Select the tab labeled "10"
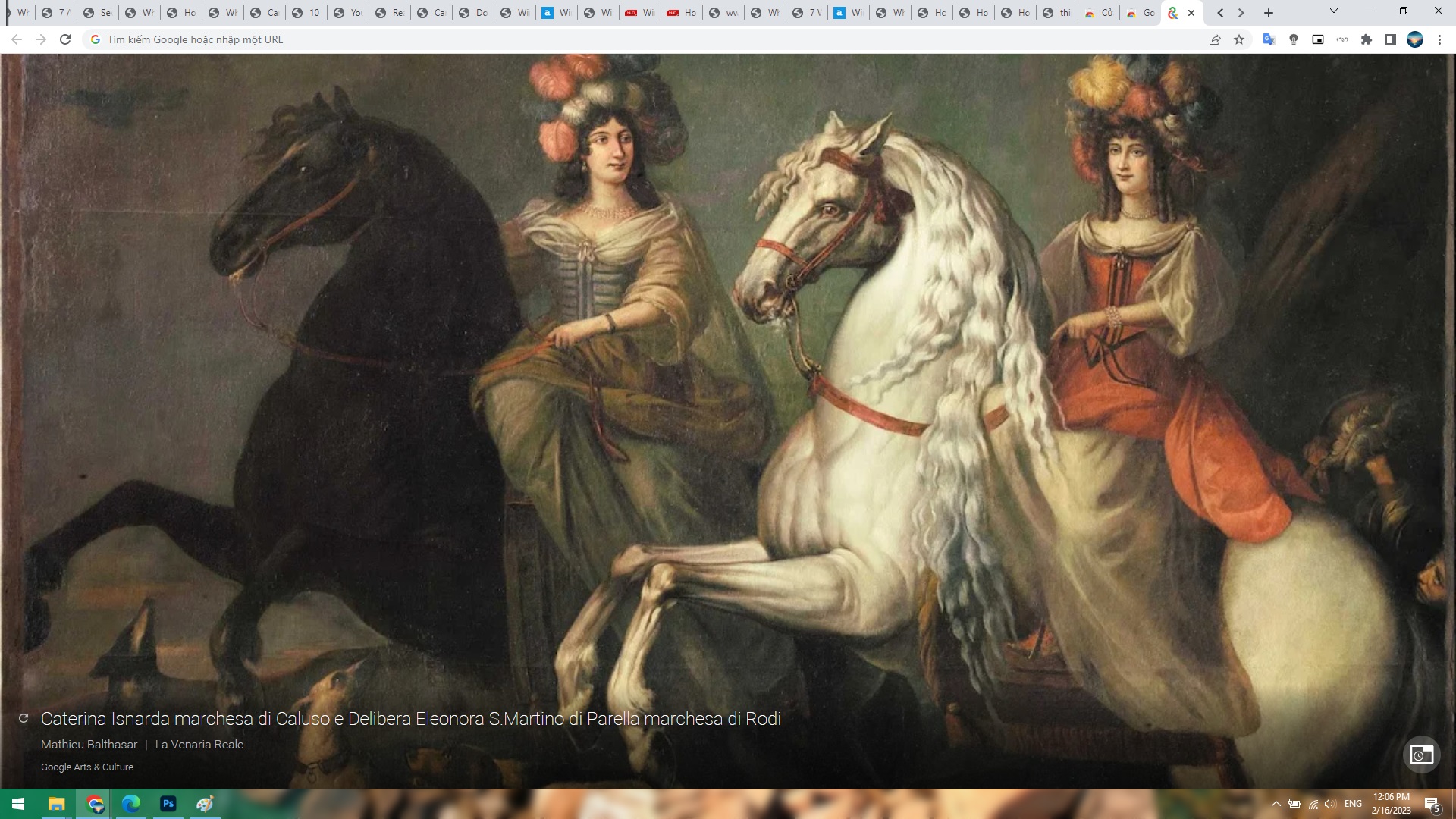1456x819 pixels. point(306,13)
